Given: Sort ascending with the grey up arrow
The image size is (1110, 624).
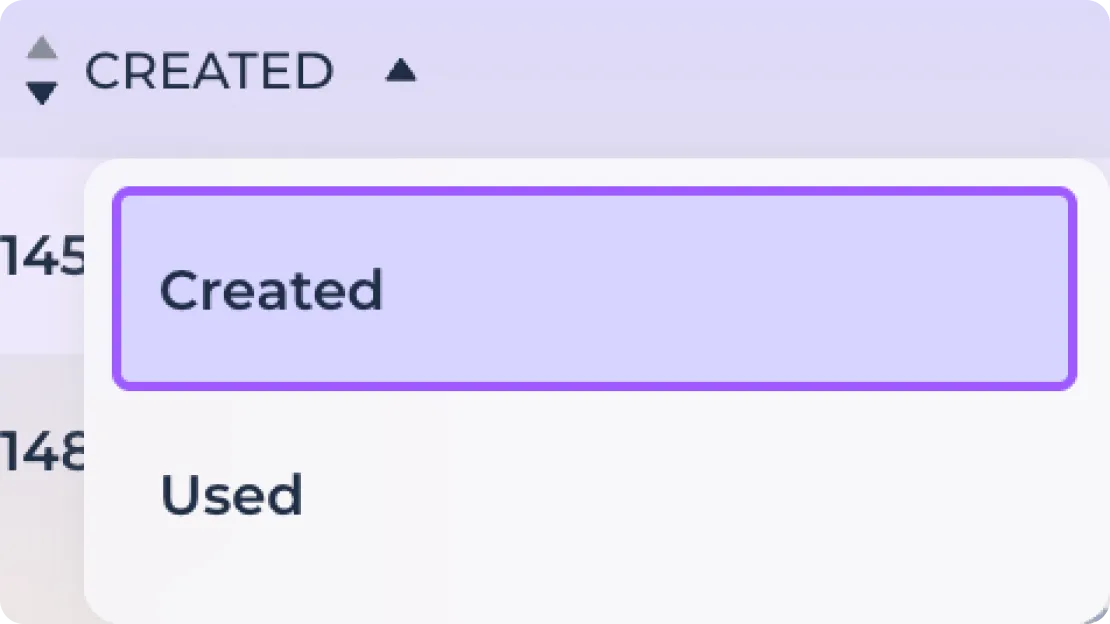Looking at the screenshot, I should (42, 48).
